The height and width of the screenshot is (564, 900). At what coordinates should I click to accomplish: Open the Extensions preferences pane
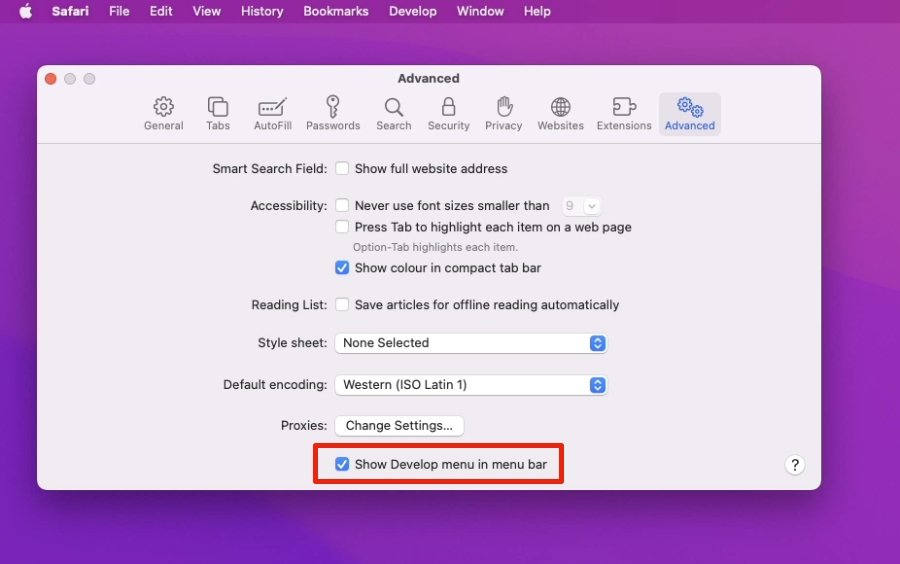624,114
